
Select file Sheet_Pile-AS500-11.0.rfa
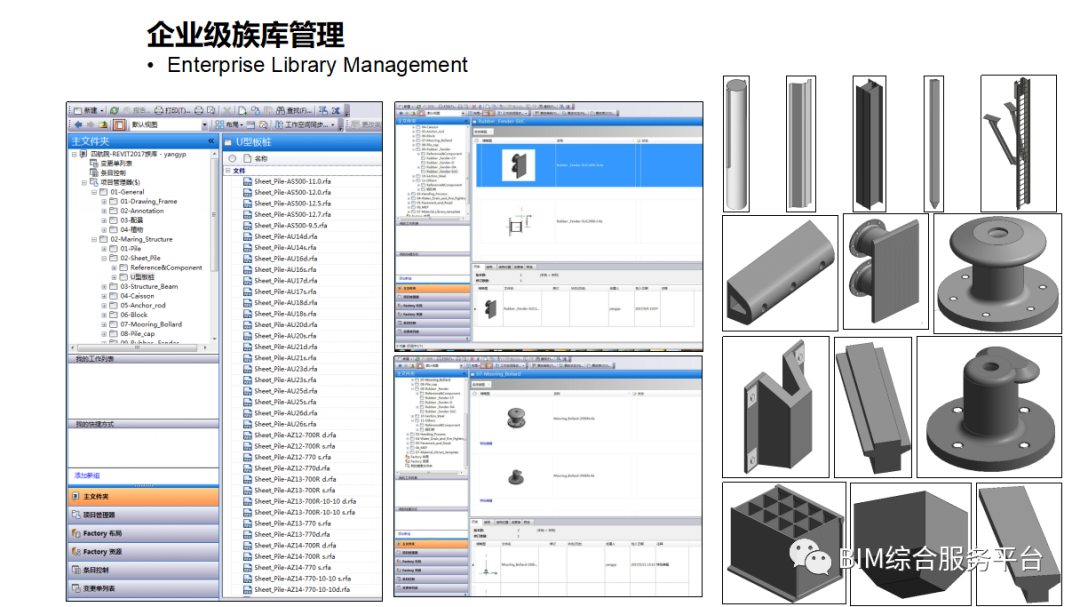pyautogui.click(x=292, y=181)
